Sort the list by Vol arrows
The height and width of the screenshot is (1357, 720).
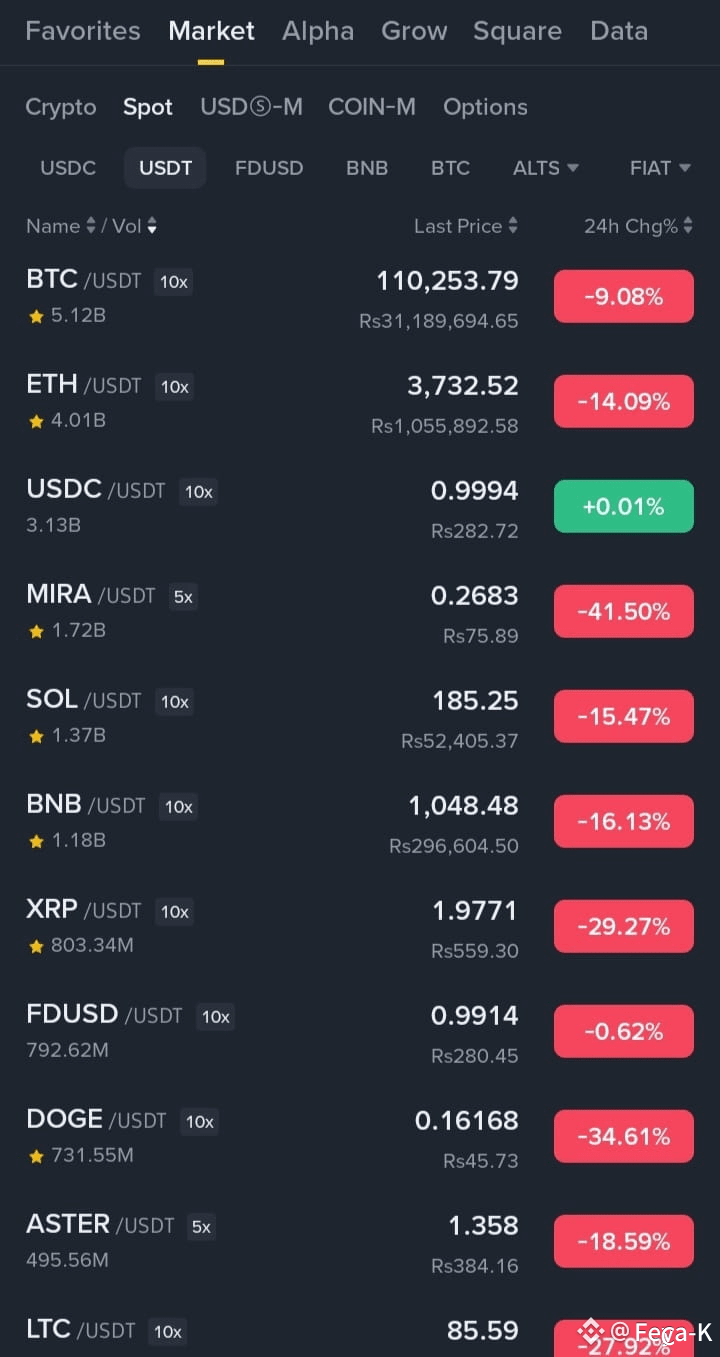point(152,226)
